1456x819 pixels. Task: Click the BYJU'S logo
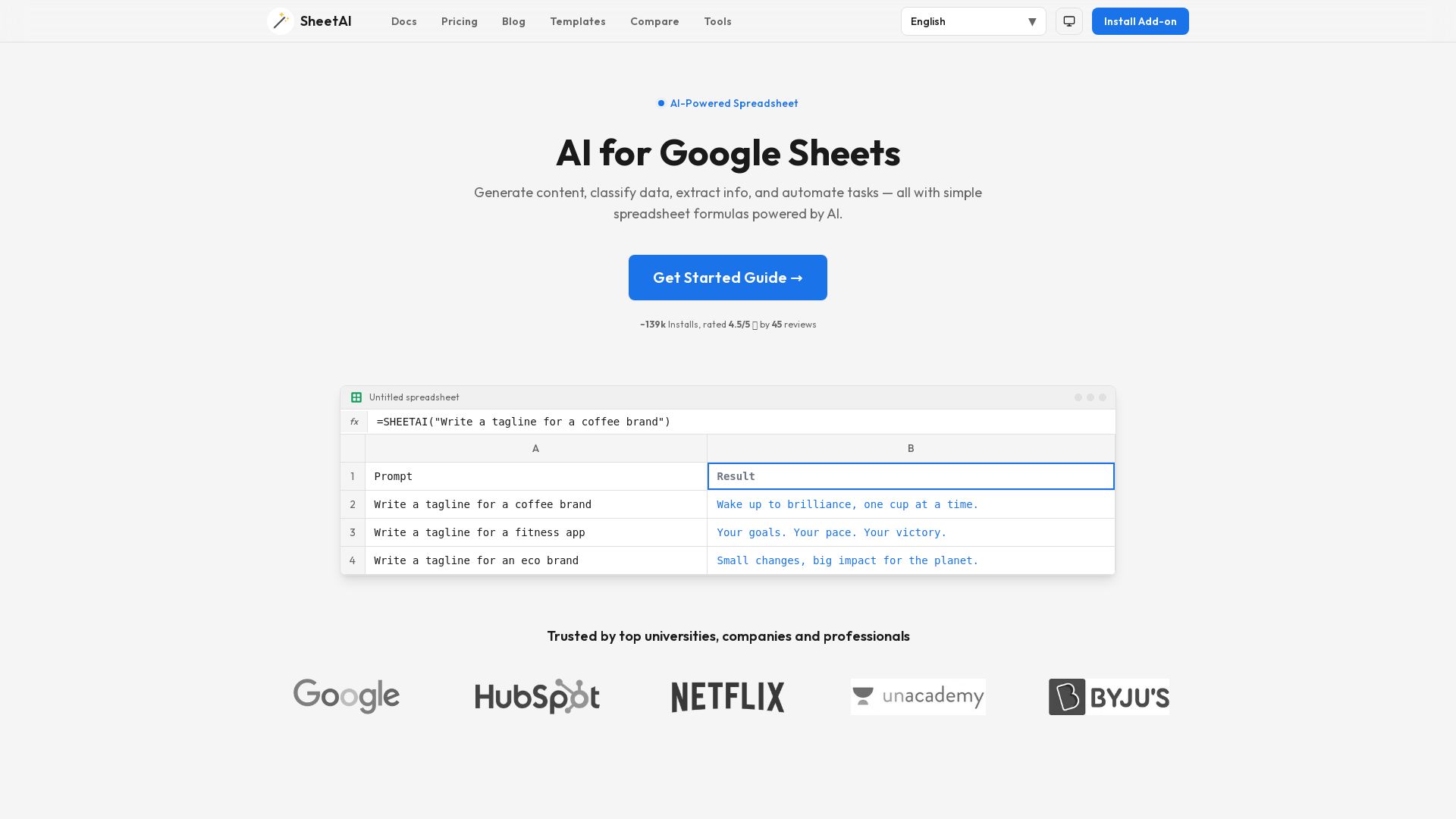click(1109, 697)
